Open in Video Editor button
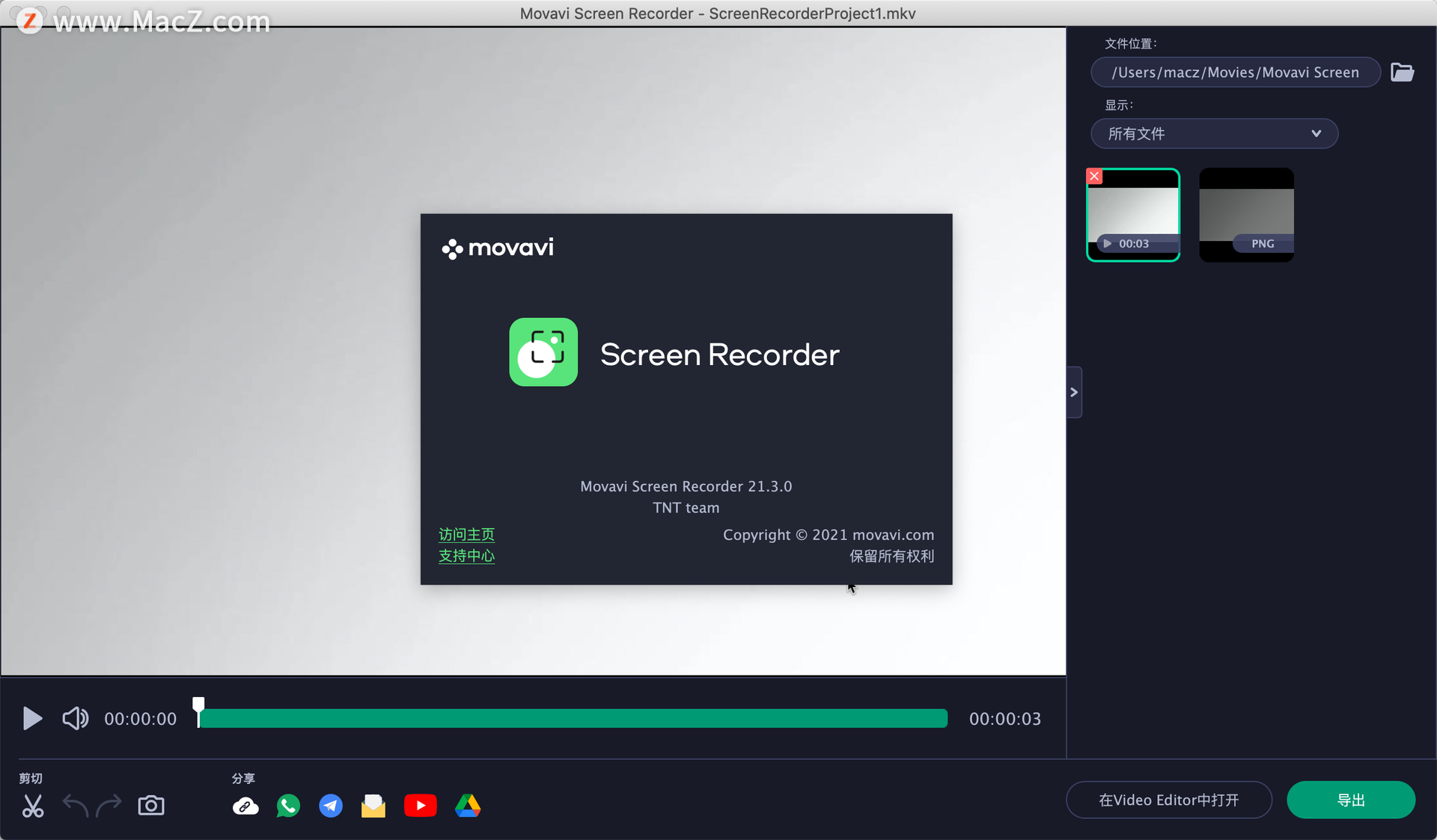Screen dimensions: 1437x840 pyautogui.click(x=1169, y=800)
